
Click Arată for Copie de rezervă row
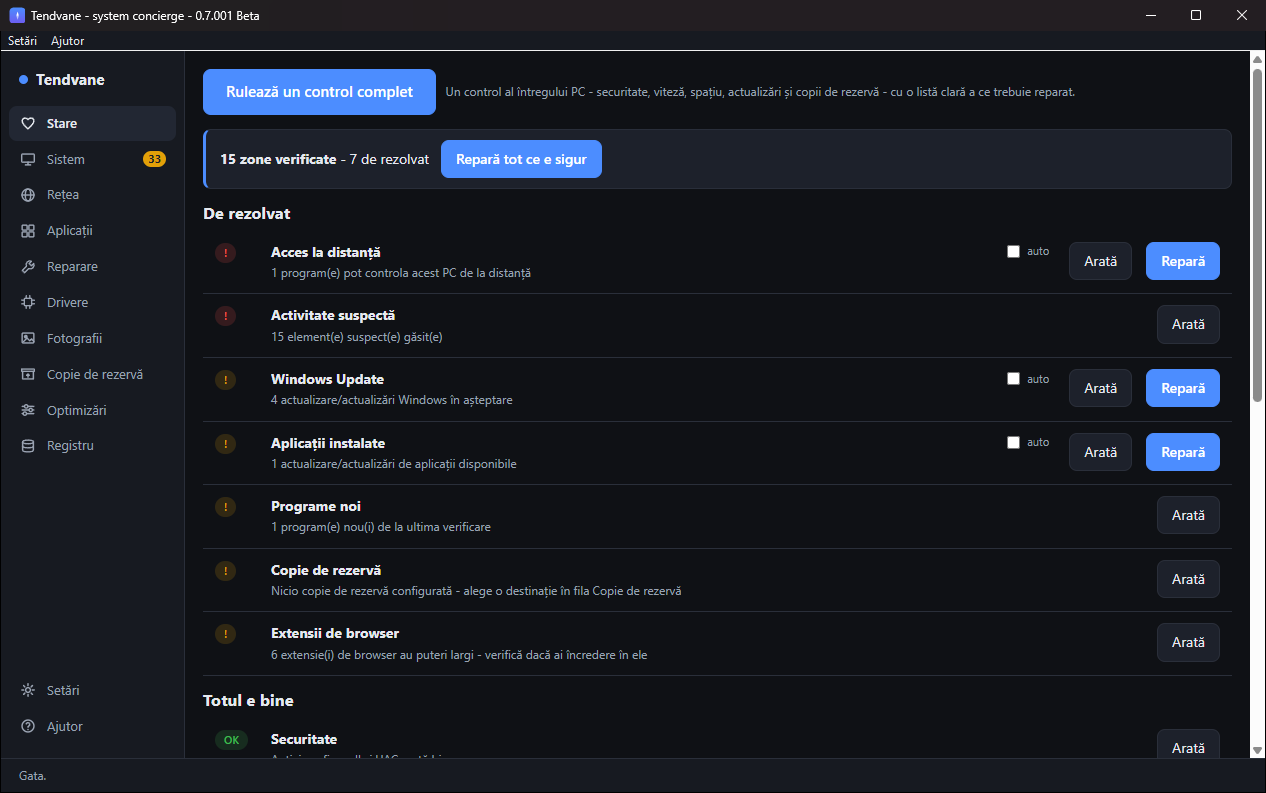click(1188, 579)
